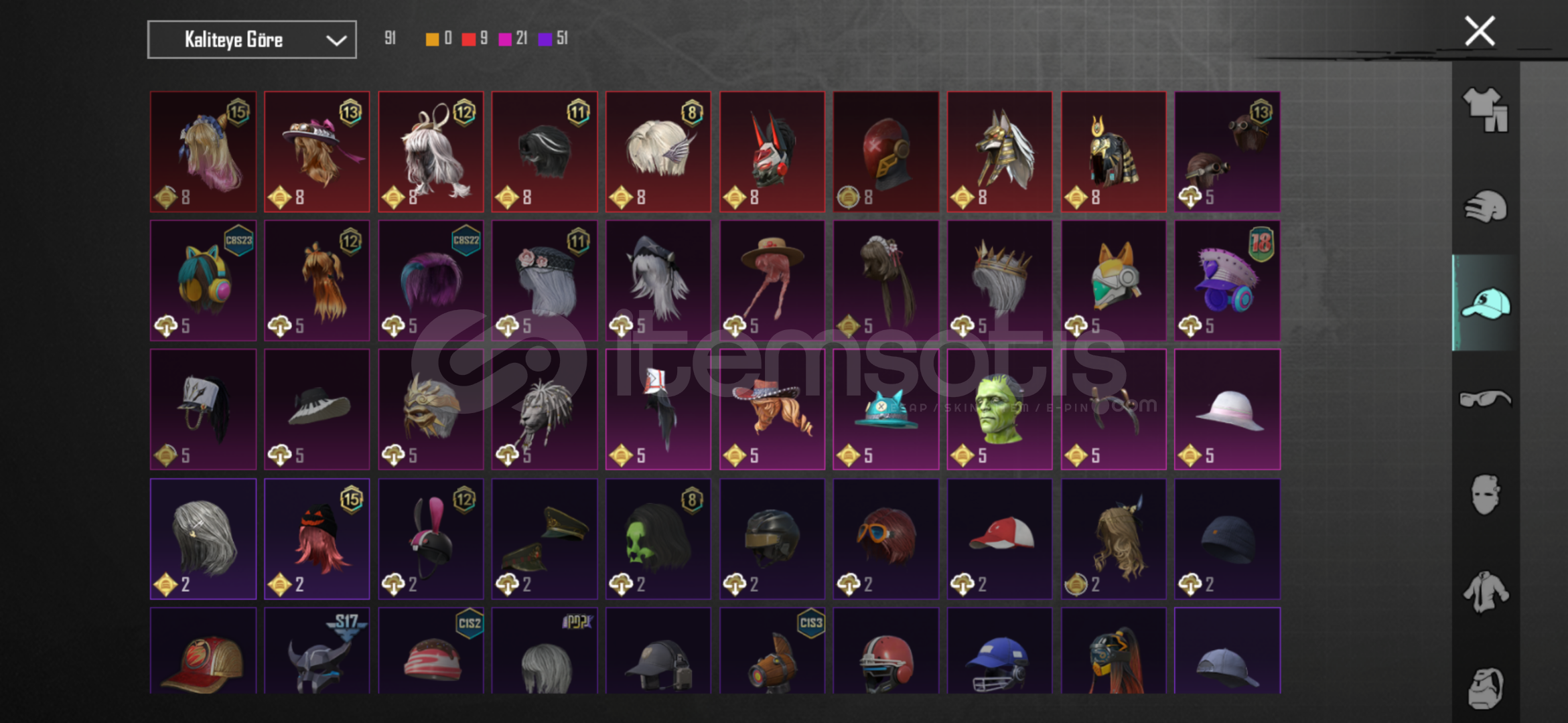1568x723 pixels.
Task: Filter by the orange quality swatch
Action: point(432,39)
